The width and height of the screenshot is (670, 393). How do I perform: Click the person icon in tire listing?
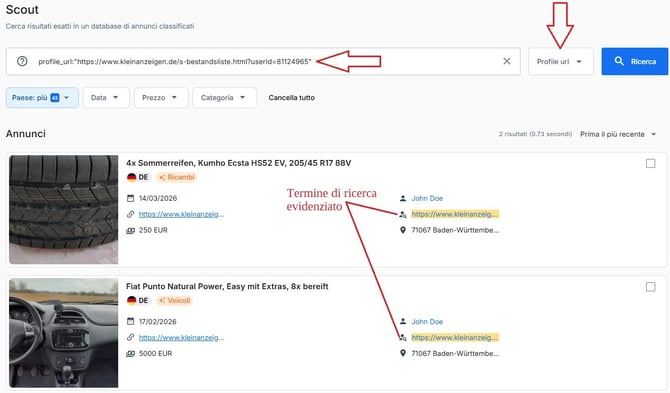click(403, 198)
